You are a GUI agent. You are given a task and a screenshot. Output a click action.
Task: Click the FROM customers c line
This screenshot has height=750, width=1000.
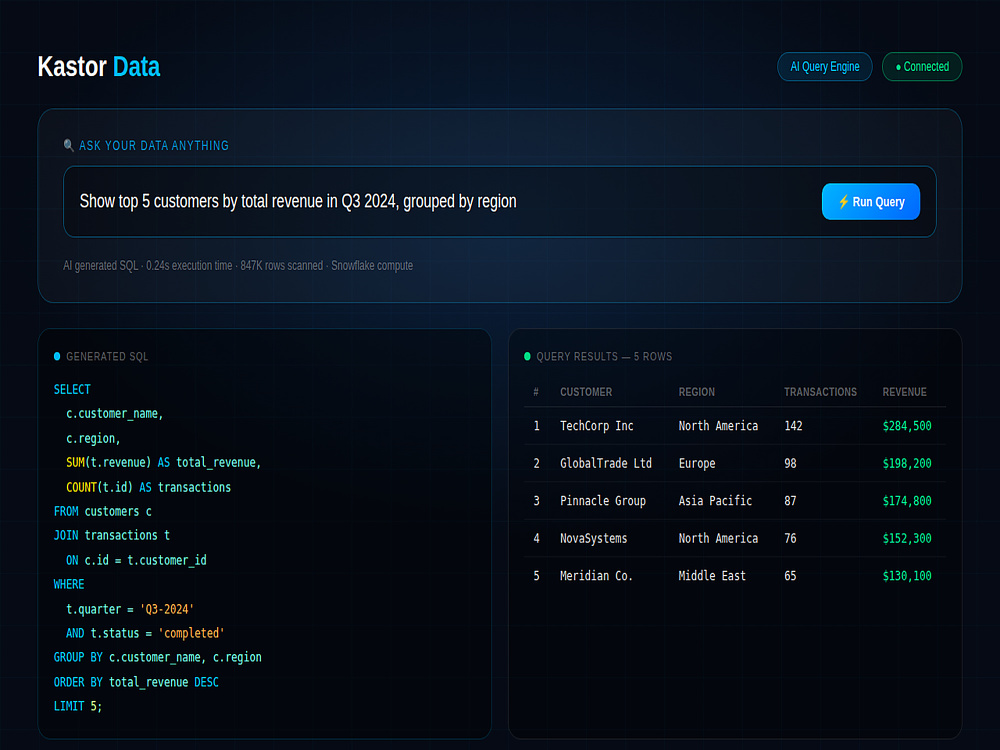(103, 511)
